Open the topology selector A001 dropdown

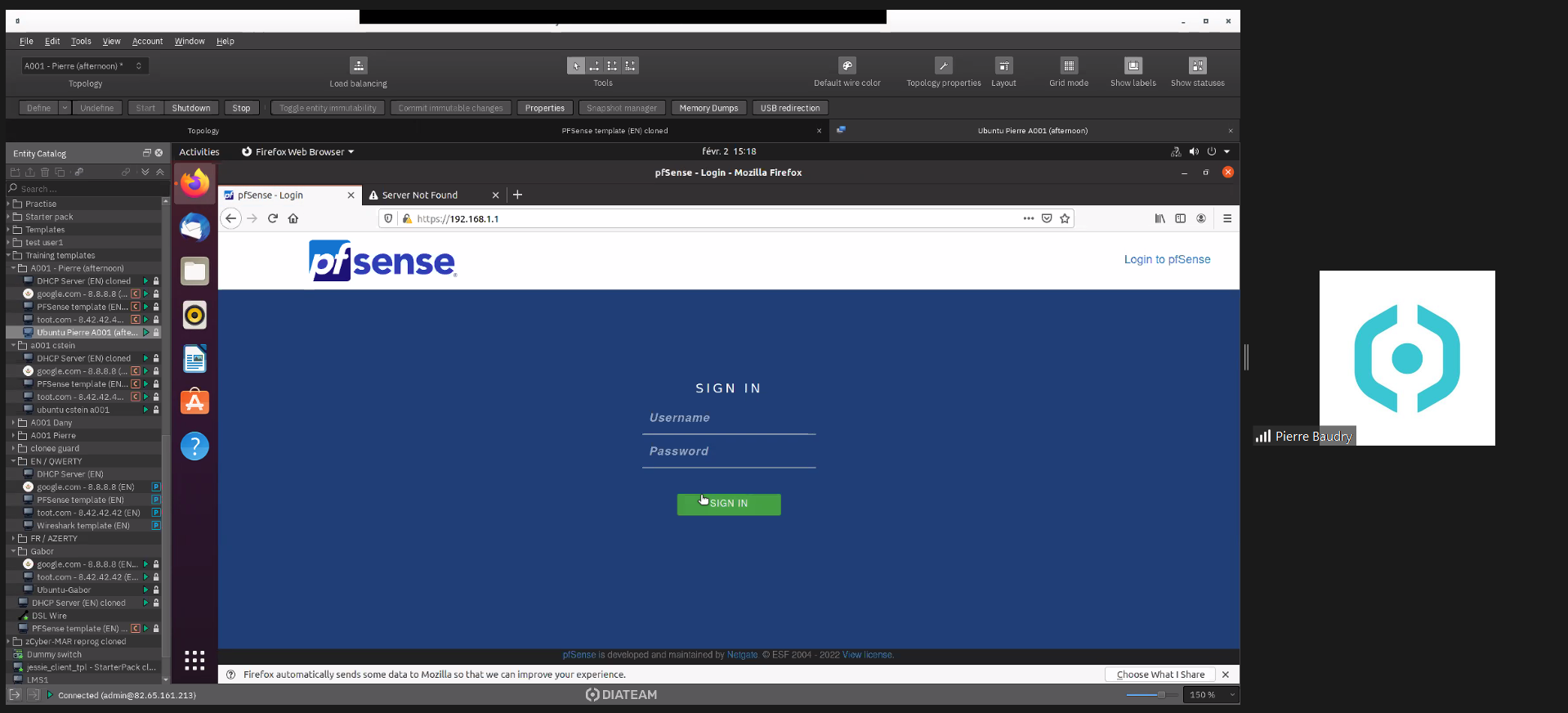[x=84, y=66]
